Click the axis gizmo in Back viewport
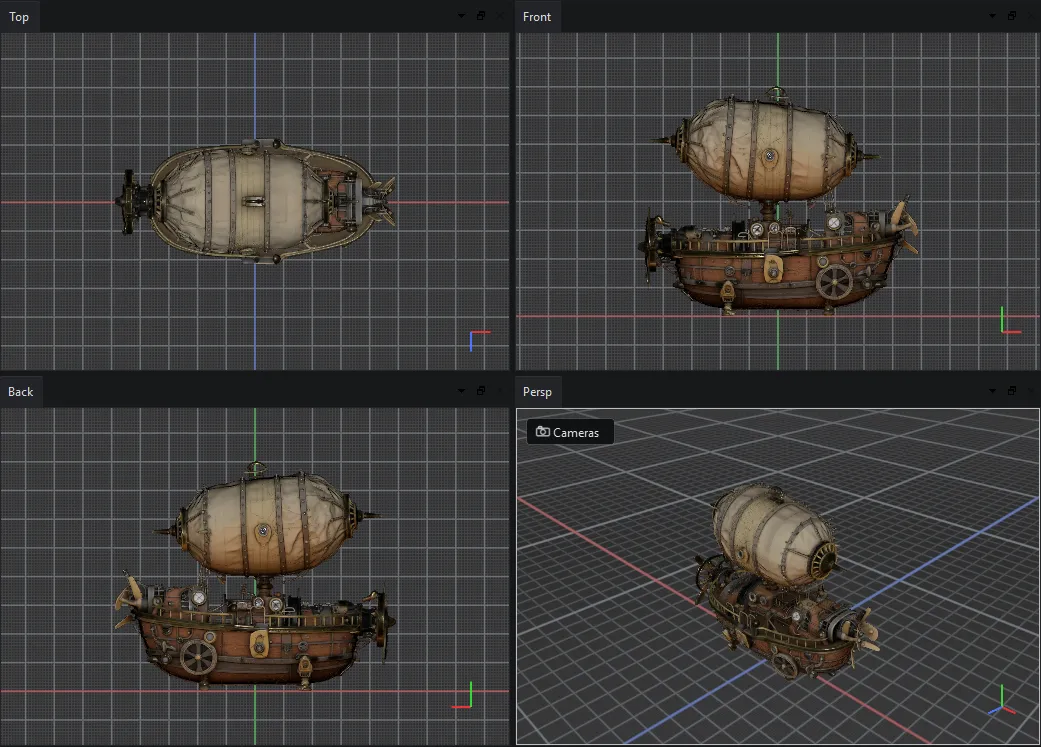The width and height of the screenshot is (1041, 747). 462,695
